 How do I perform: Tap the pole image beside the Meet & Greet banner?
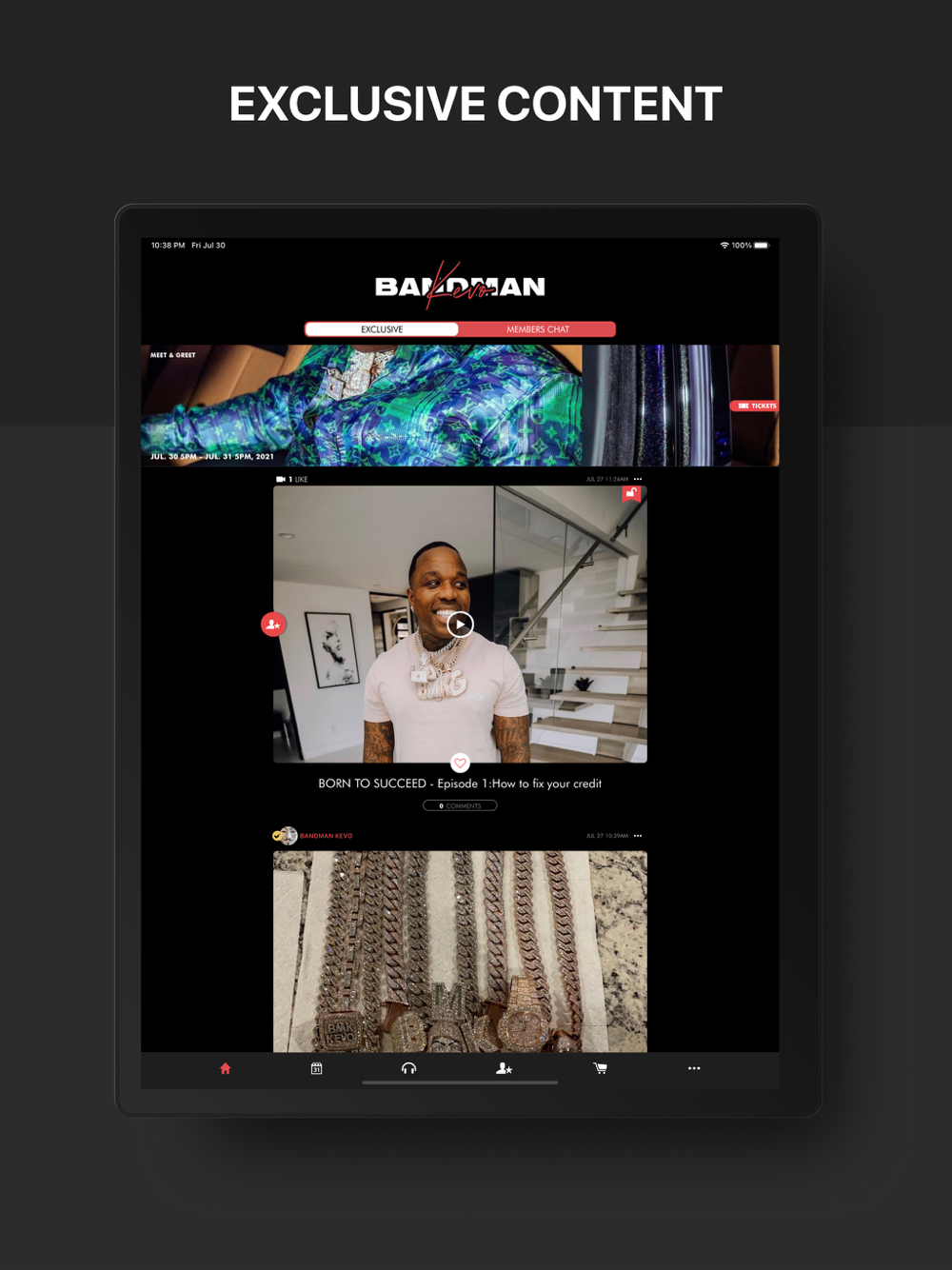pyautogui.click(x=680, y=406)
